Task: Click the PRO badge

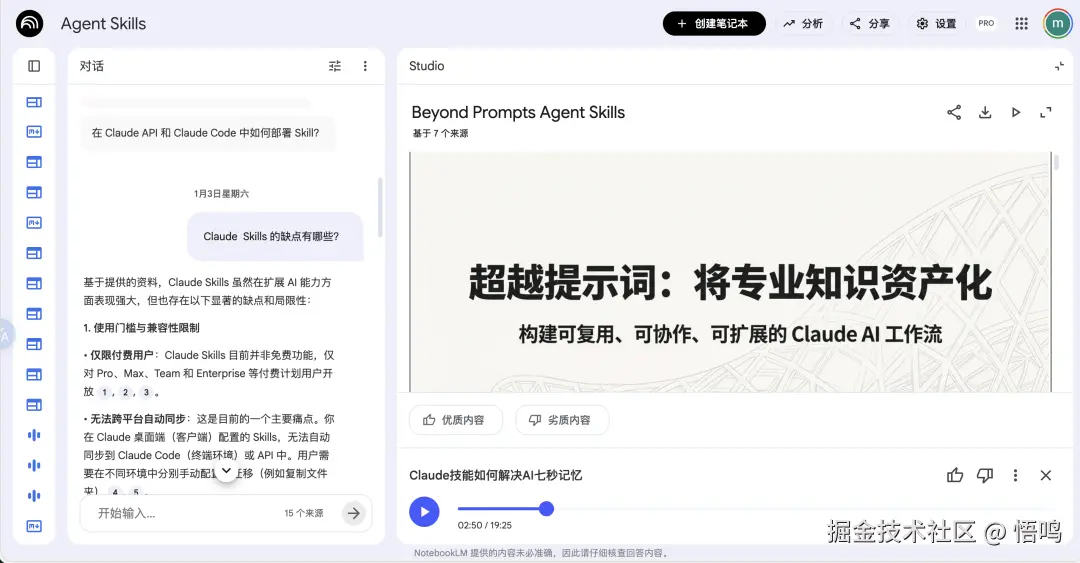Action: pos(986,23)
